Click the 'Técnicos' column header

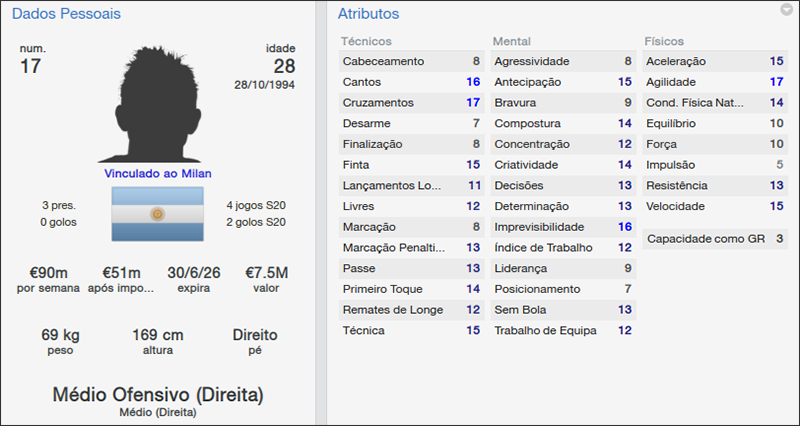pyautogui.click(x=366, y=42)
